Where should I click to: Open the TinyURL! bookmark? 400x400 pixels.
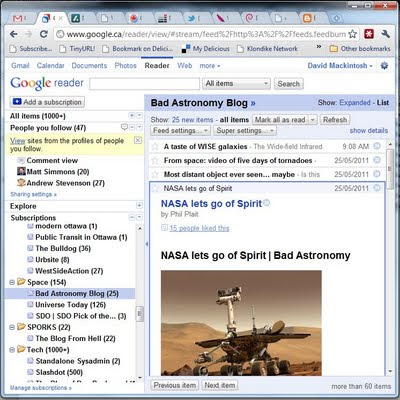point(77,49)
